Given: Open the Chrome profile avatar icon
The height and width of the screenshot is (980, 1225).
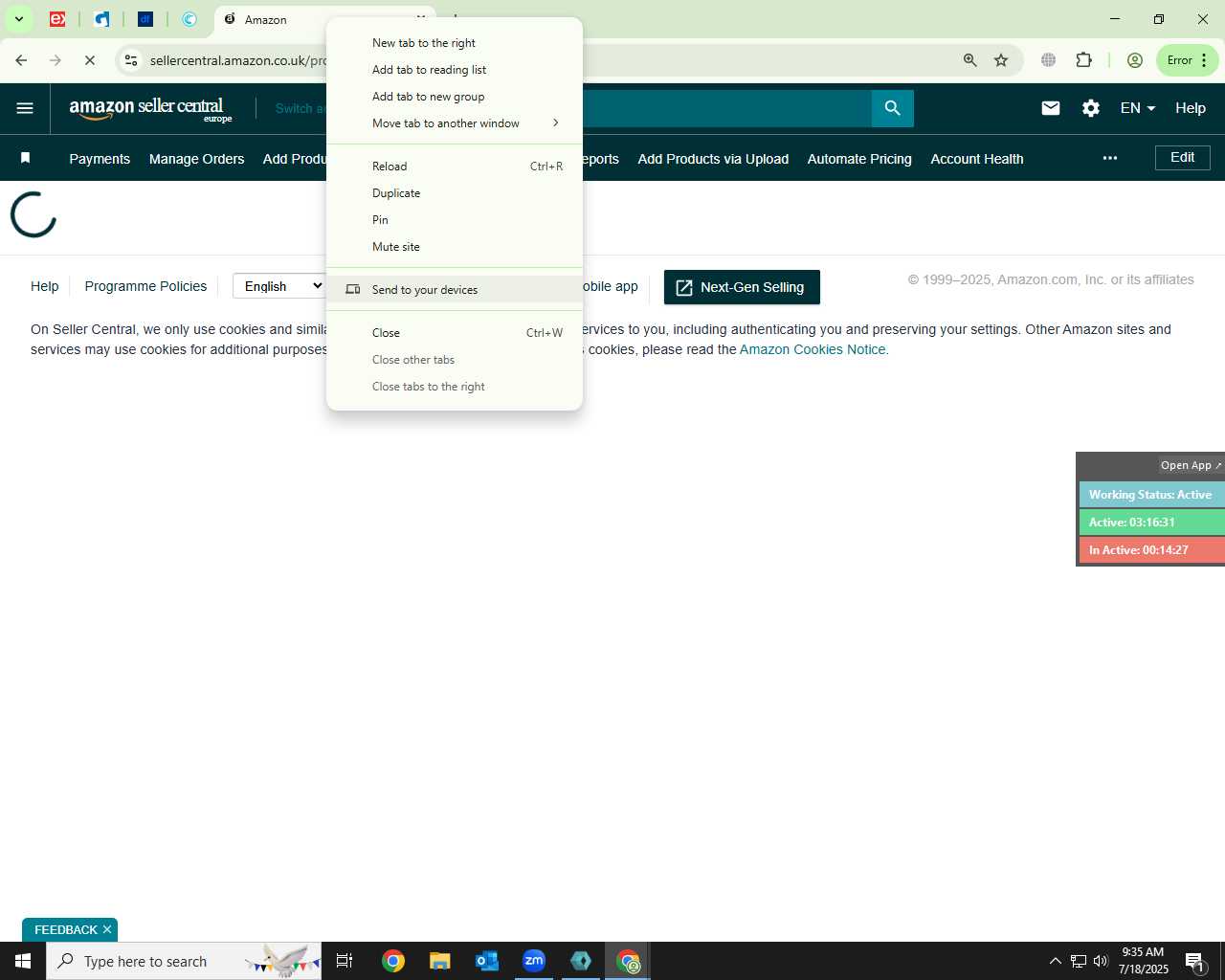Looking at the screenshot, I should click(x=1135, y=60).
